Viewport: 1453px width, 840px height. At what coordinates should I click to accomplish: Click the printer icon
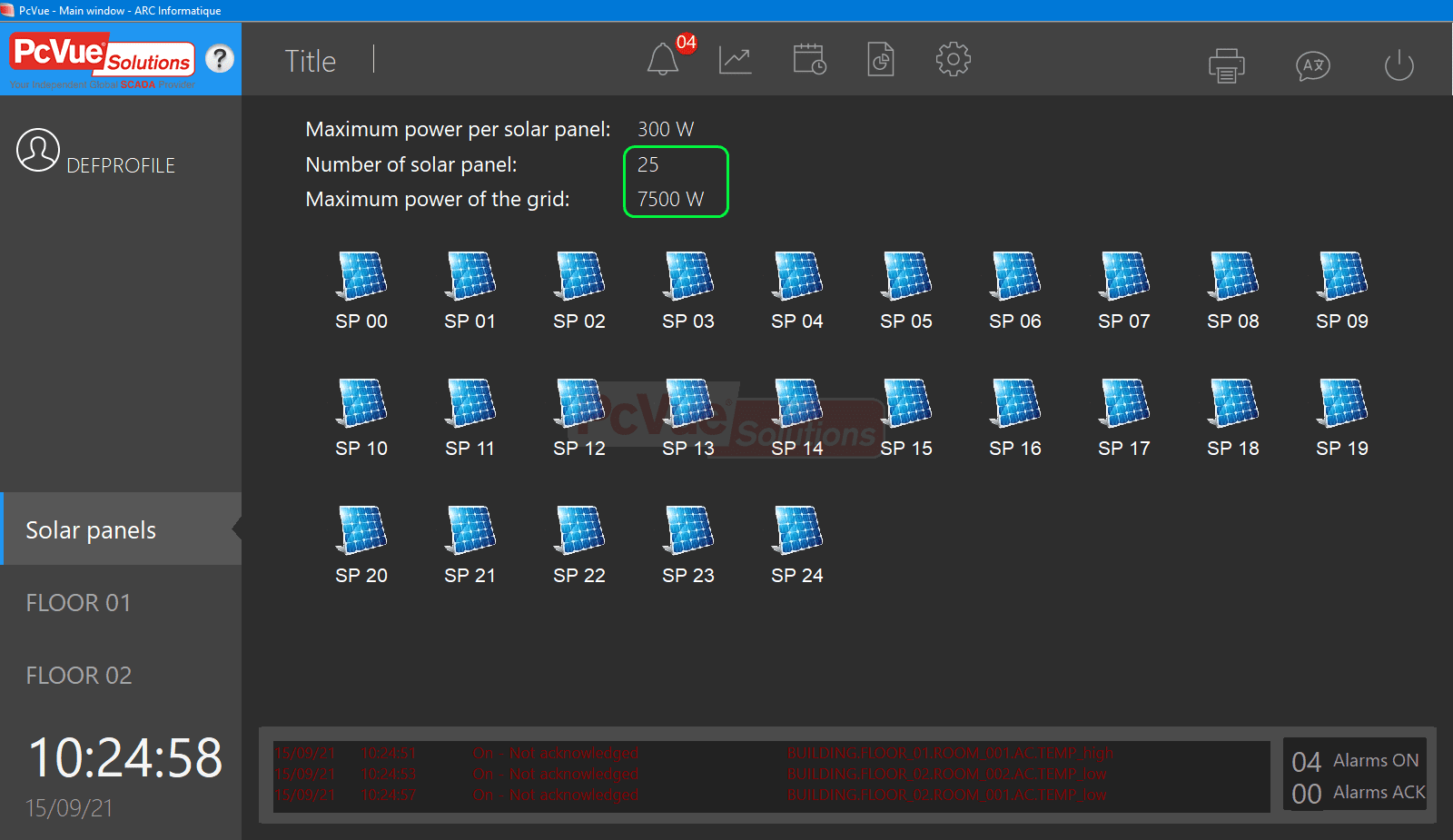(1226, 65)
